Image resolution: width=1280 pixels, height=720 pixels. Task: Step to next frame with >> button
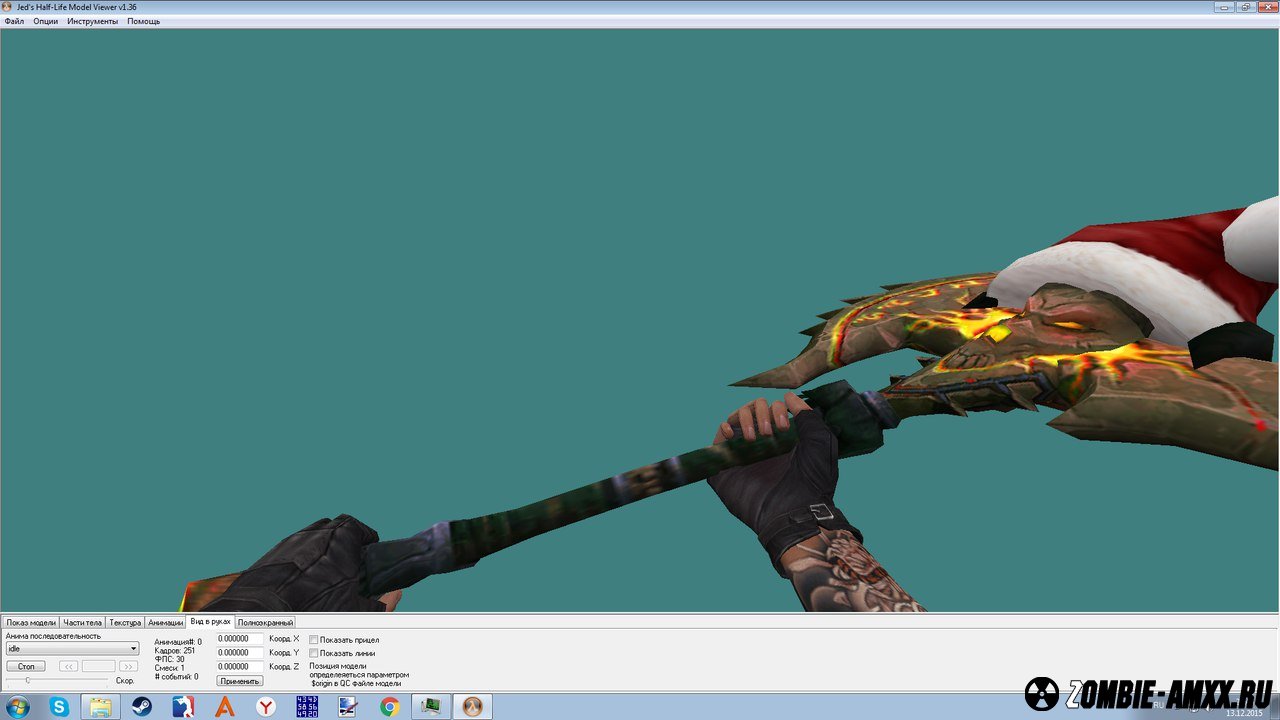tap(129, 666)
